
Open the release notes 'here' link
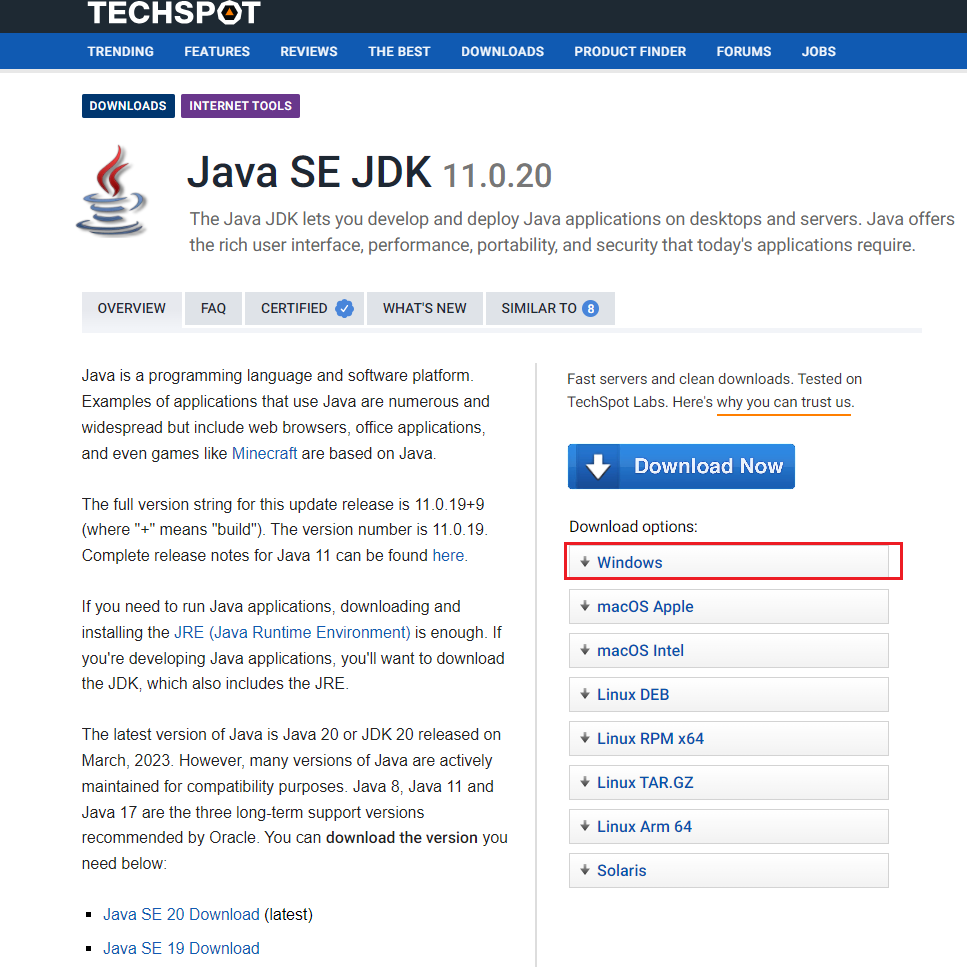pyautogui.click(x=448, y=555)
